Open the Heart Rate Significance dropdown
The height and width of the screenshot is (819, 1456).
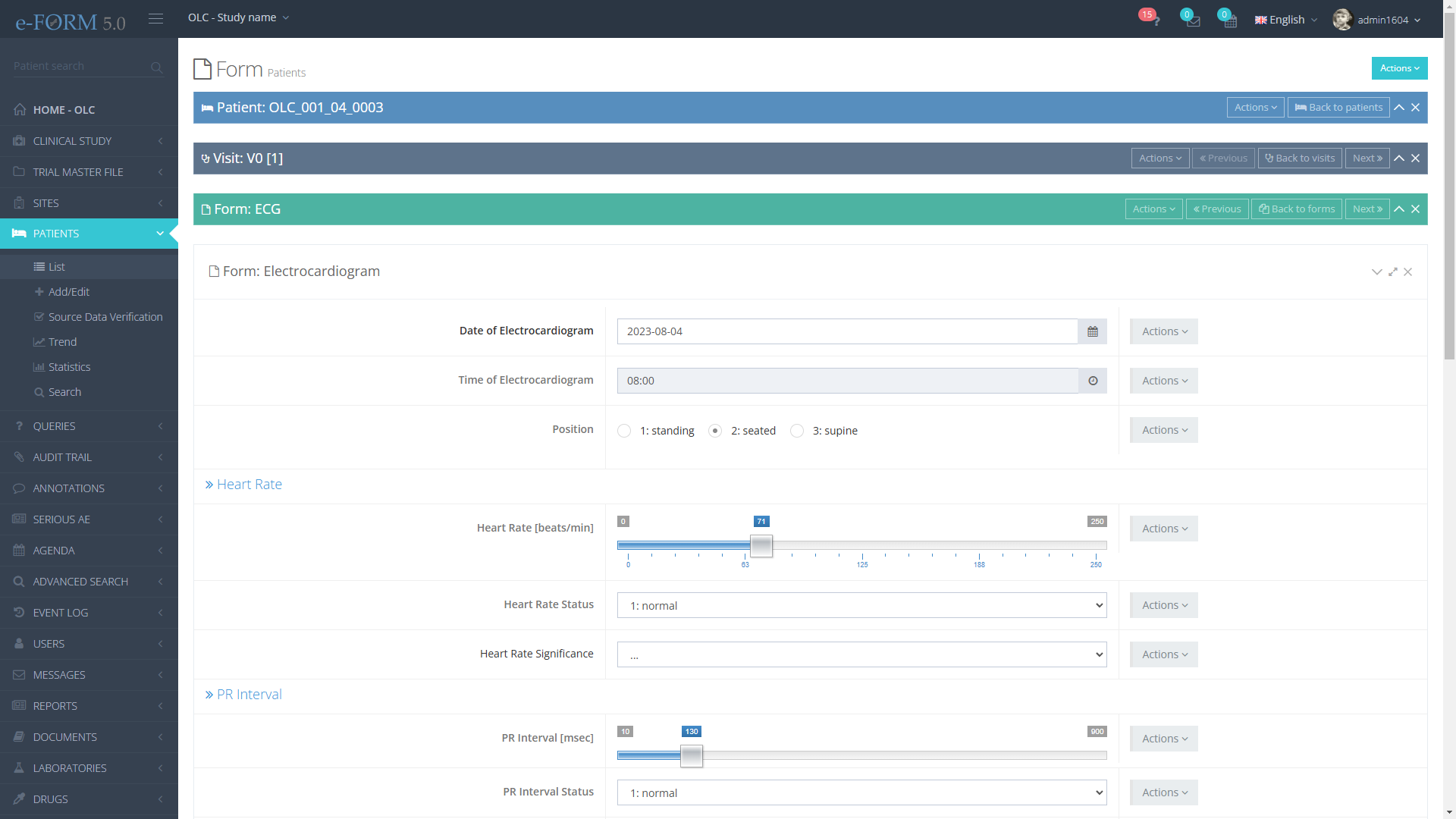pos(861,654)
